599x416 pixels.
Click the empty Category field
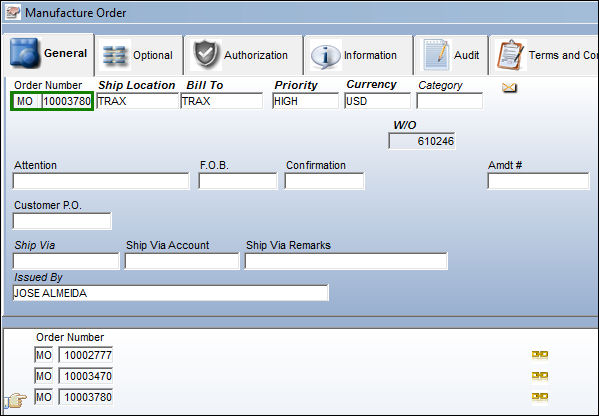450,101
